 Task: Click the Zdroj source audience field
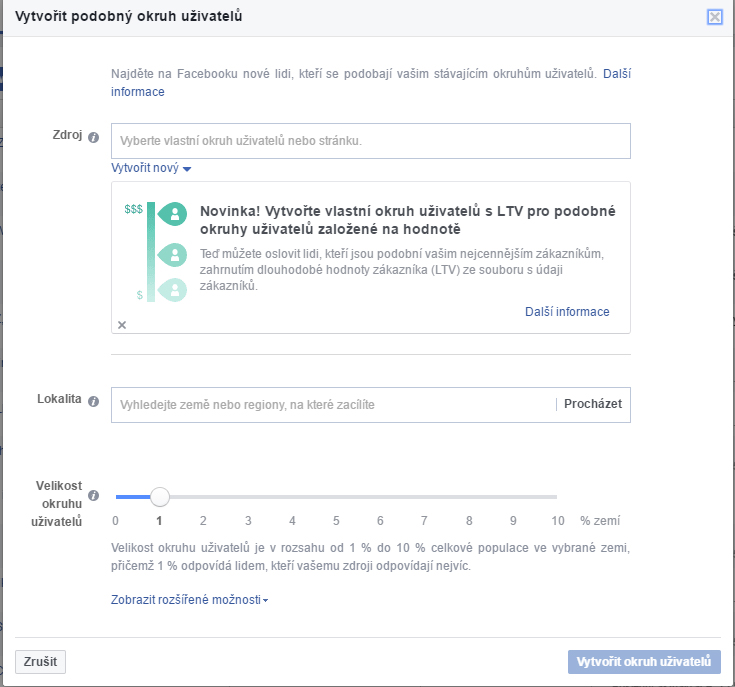point(371,141)
